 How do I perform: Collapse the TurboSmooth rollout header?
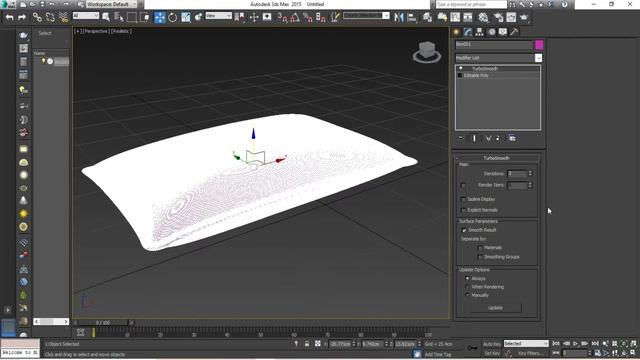point(496,158)
